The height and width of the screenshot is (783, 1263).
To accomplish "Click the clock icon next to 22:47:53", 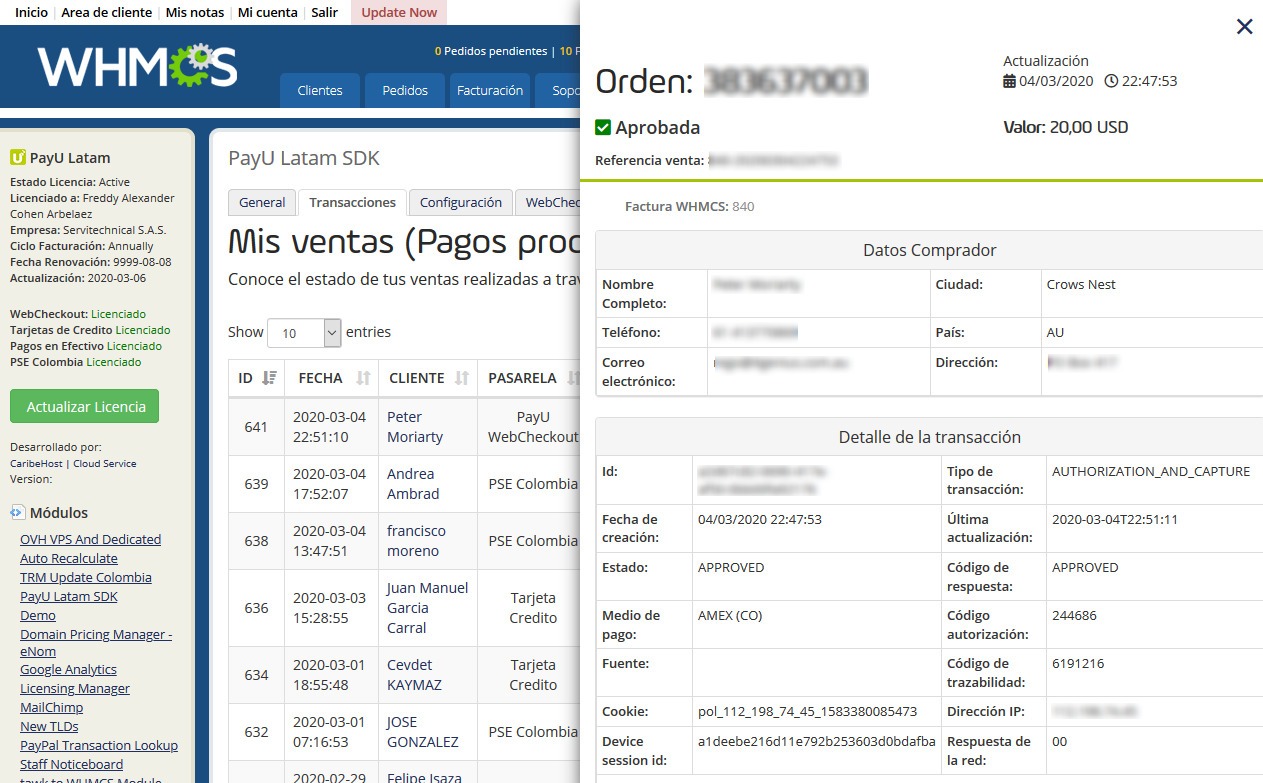I will pos(1111,81).
